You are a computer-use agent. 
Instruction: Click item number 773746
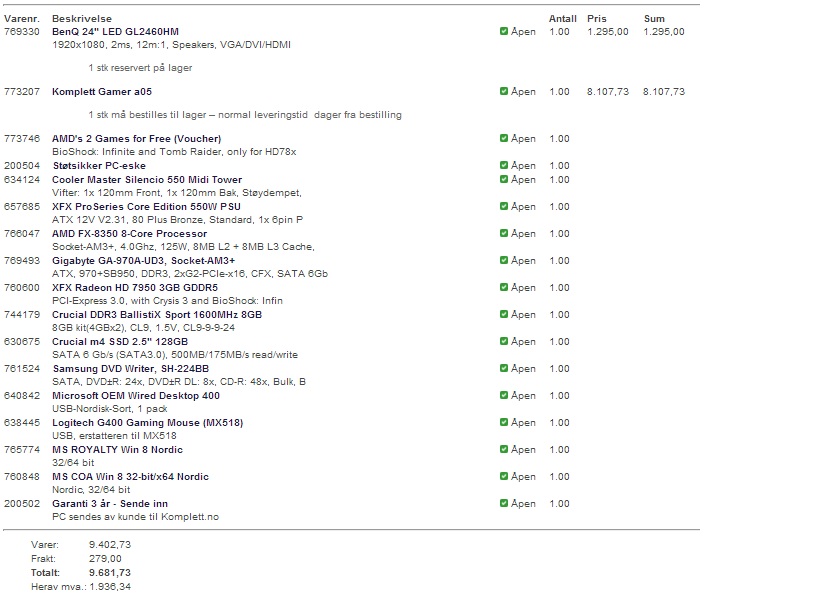coord(21,138)
